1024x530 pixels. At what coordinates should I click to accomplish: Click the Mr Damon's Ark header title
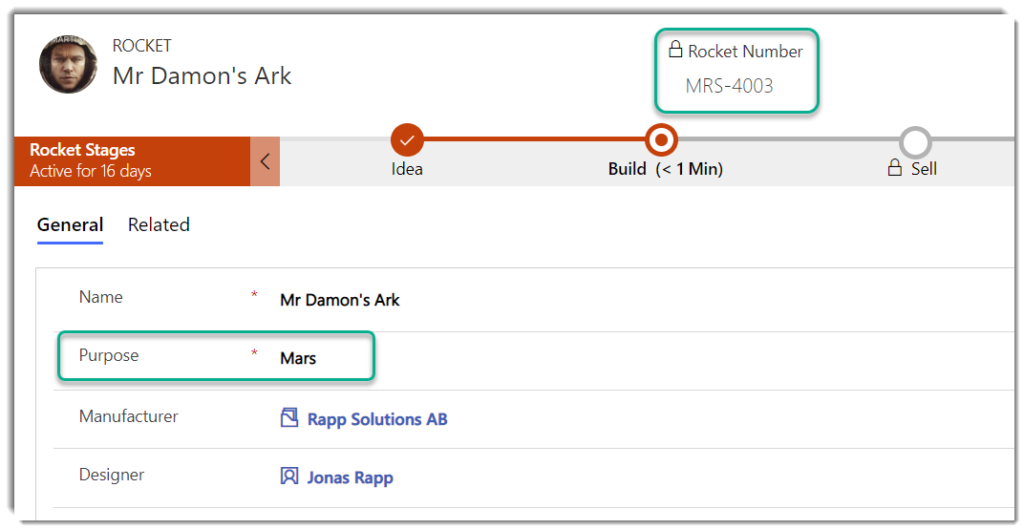pyautogui.click(x=202, y=76)
